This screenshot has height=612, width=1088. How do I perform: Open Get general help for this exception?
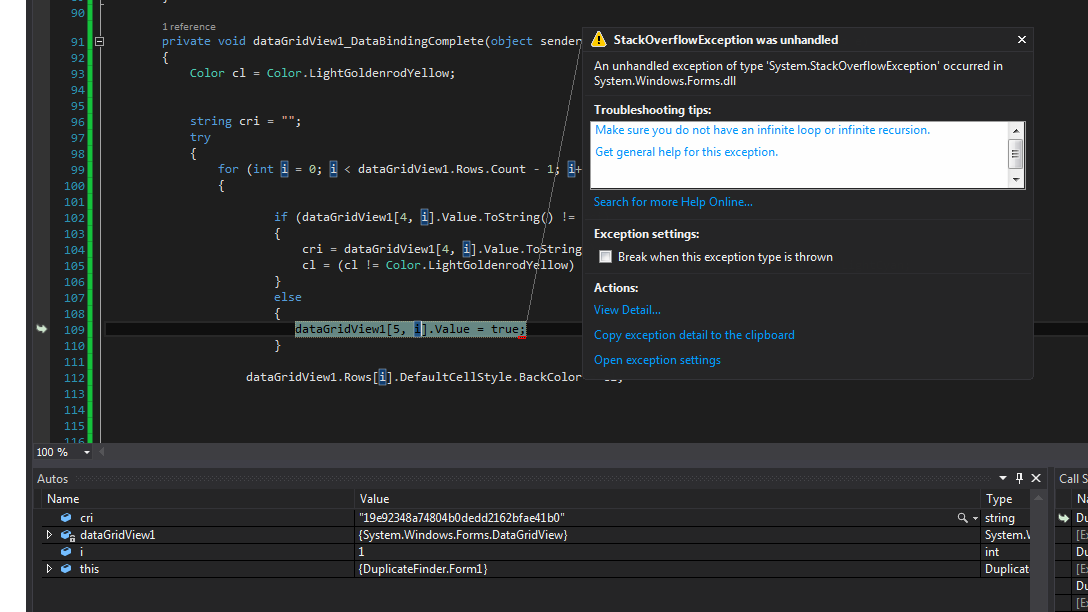coord(686,152)
